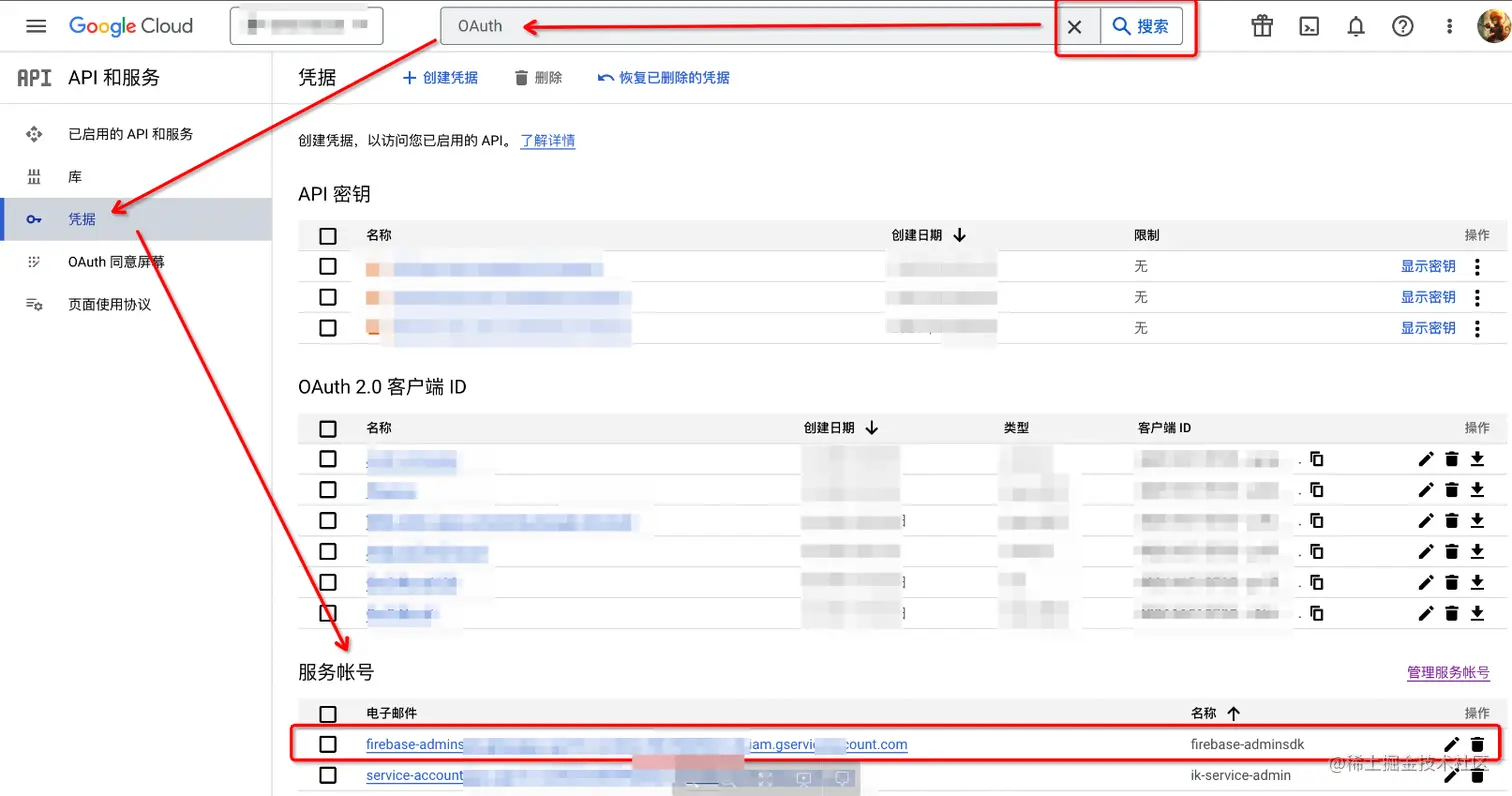Sort OAuth clients by 创建日期 arrow
The image size is (1512, 796).
click(x=871, y=427)
